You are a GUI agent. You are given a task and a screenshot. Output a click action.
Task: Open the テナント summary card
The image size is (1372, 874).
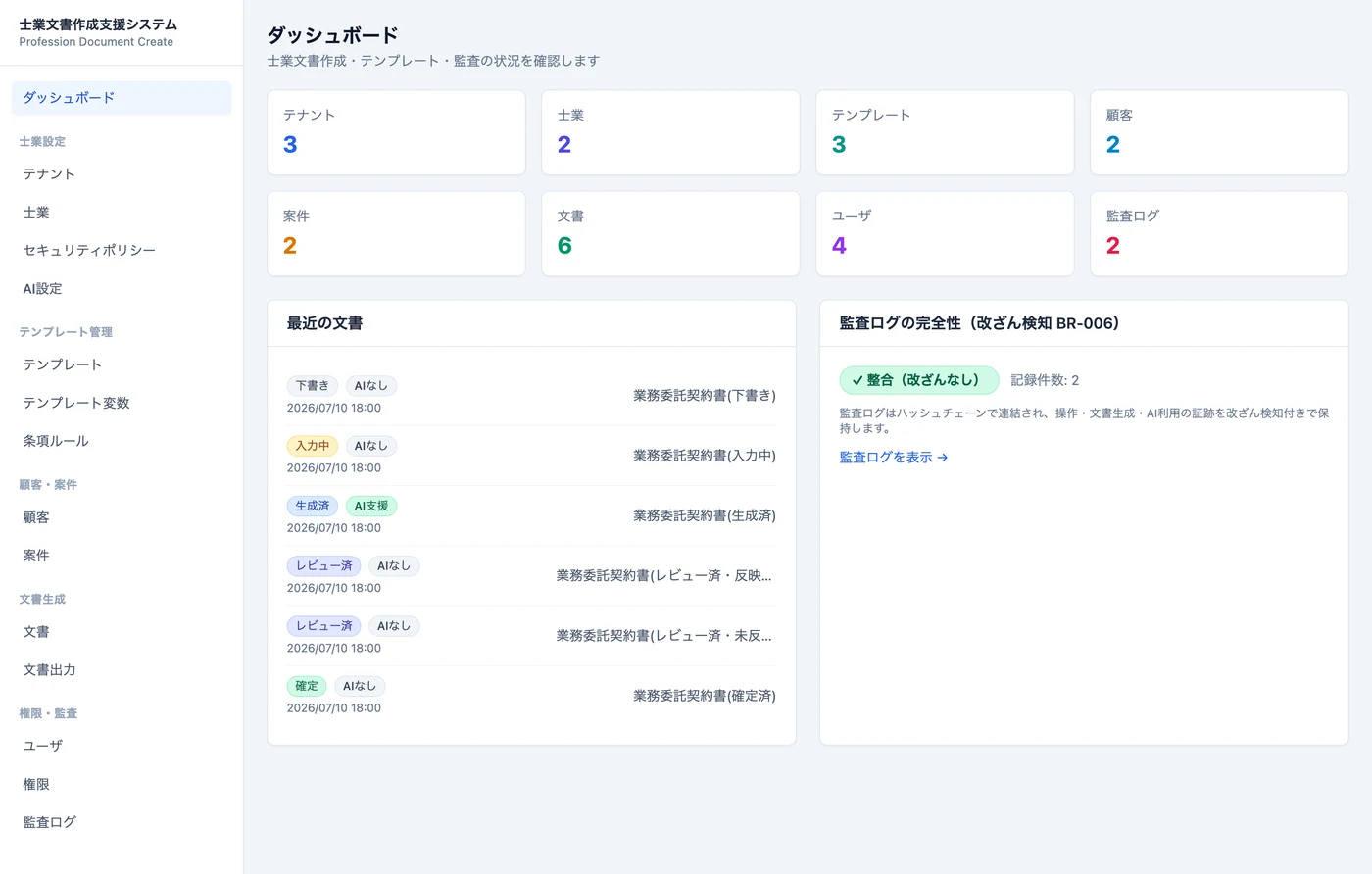[x=396, y=133]
